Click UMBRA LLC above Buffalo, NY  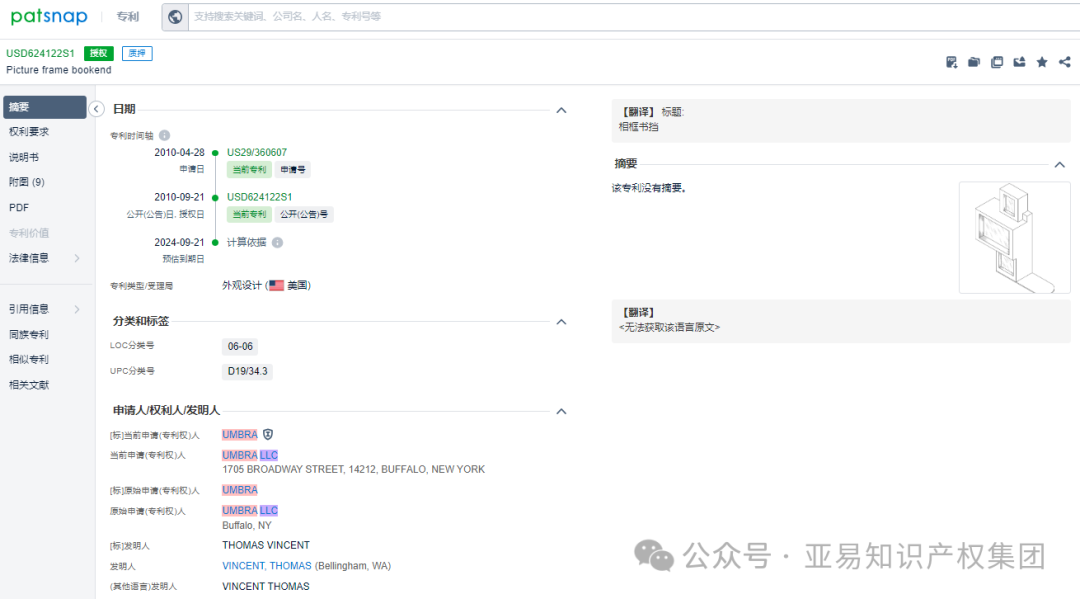point(250,510)
